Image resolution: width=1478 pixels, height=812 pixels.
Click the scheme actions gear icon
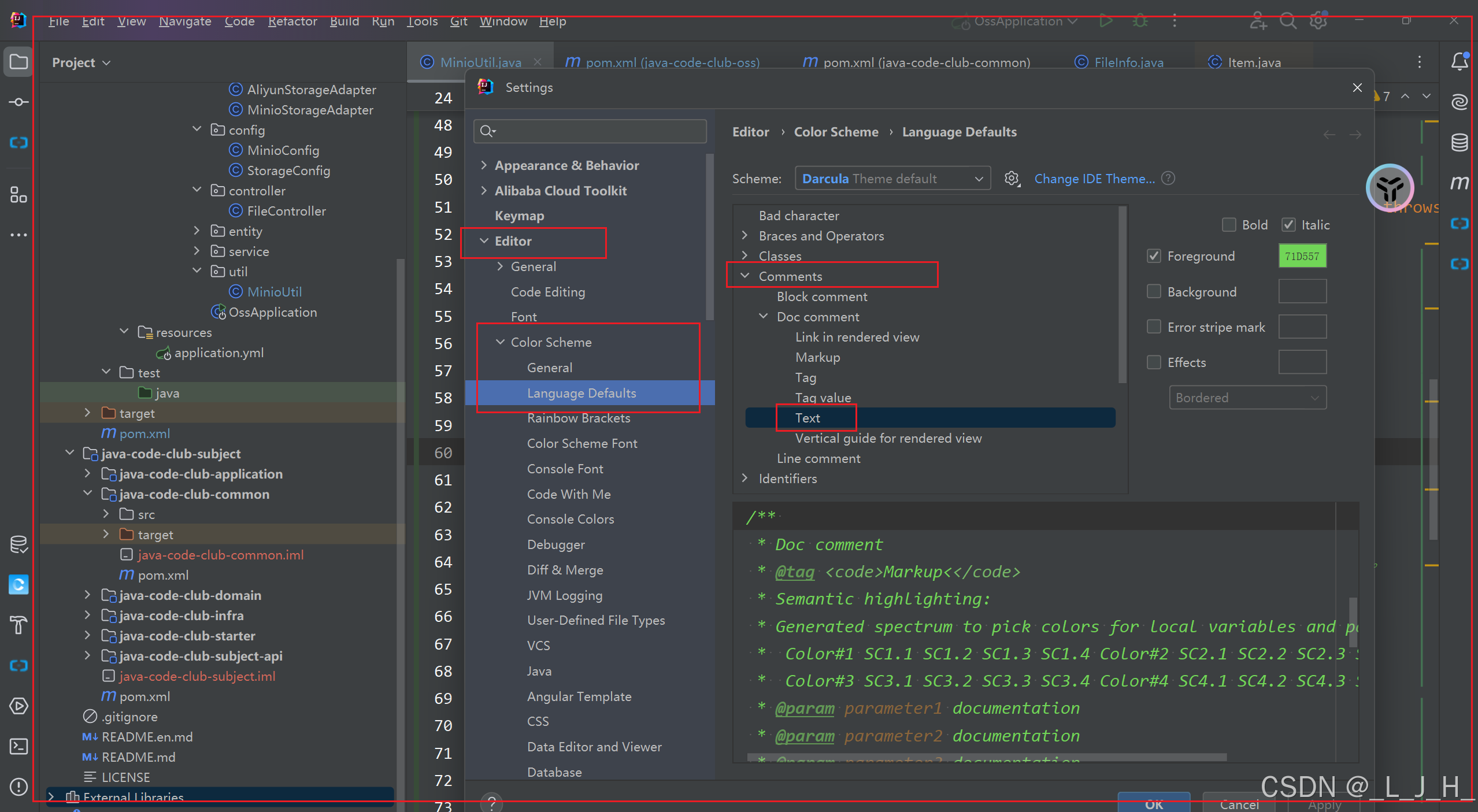coord(1012,179)
